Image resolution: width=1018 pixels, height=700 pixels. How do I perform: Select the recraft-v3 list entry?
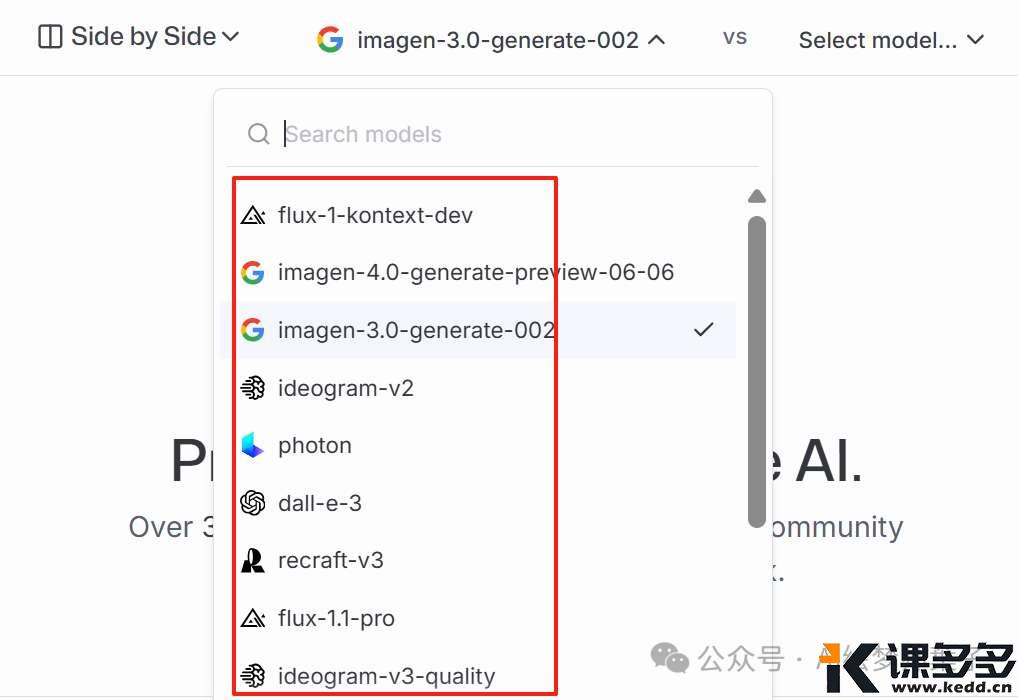click(x=478, y=560)
